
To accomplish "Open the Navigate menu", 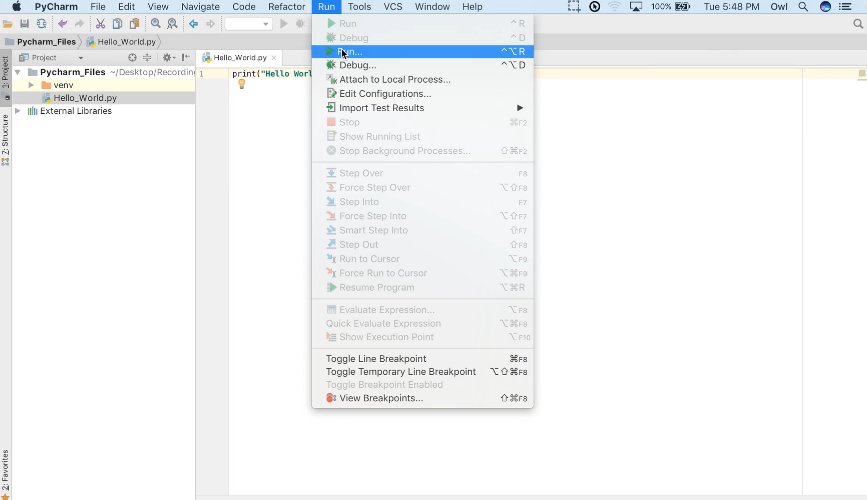I will tap(200, 7).
